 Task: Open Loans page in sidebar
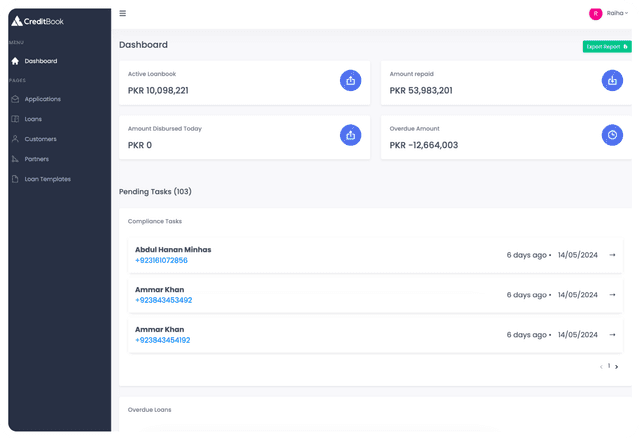pos(33,119)
